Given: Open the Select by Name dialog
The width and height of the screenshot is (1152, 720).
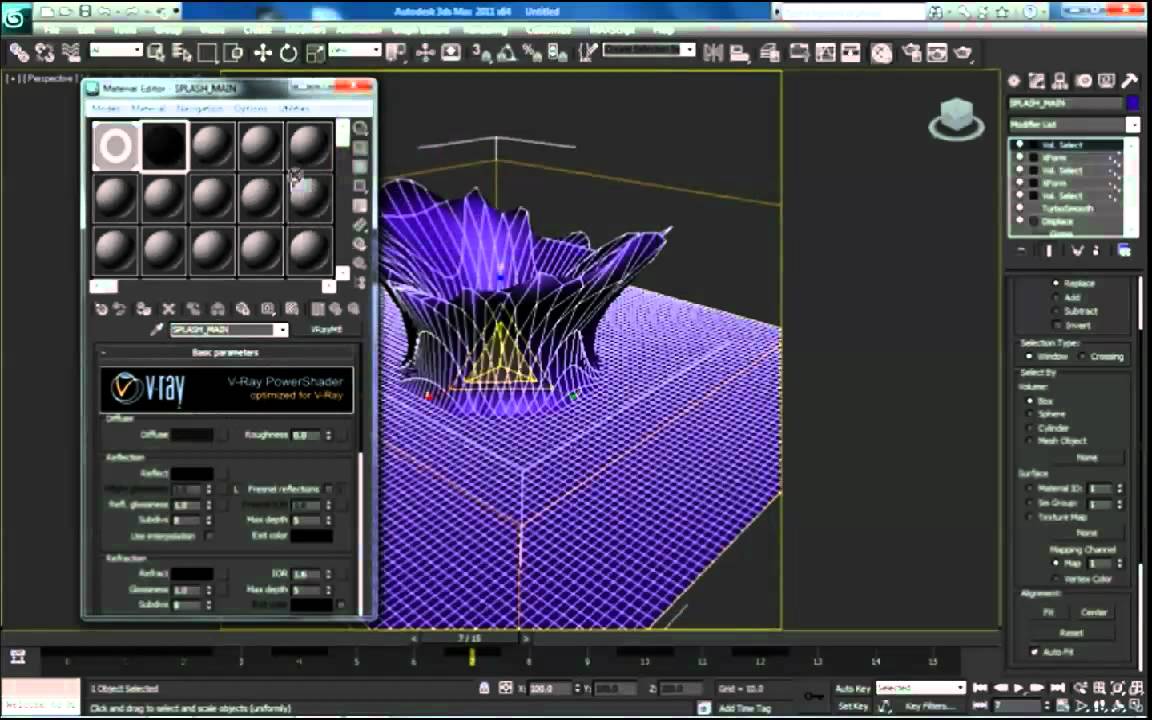Looking at the screenshot, I should 181,52.
